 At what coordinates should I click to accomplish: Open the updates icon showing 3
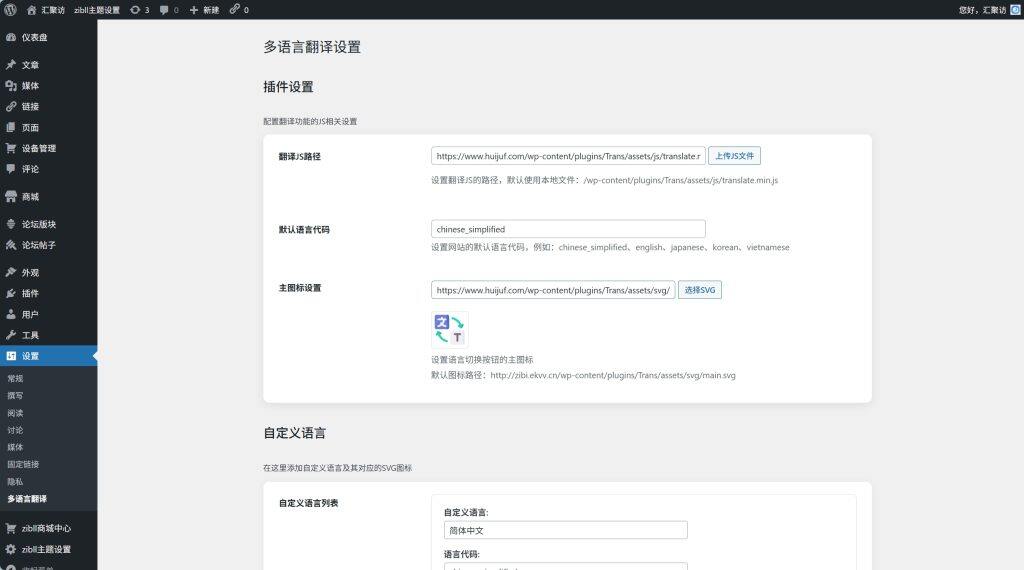point(135,10)
